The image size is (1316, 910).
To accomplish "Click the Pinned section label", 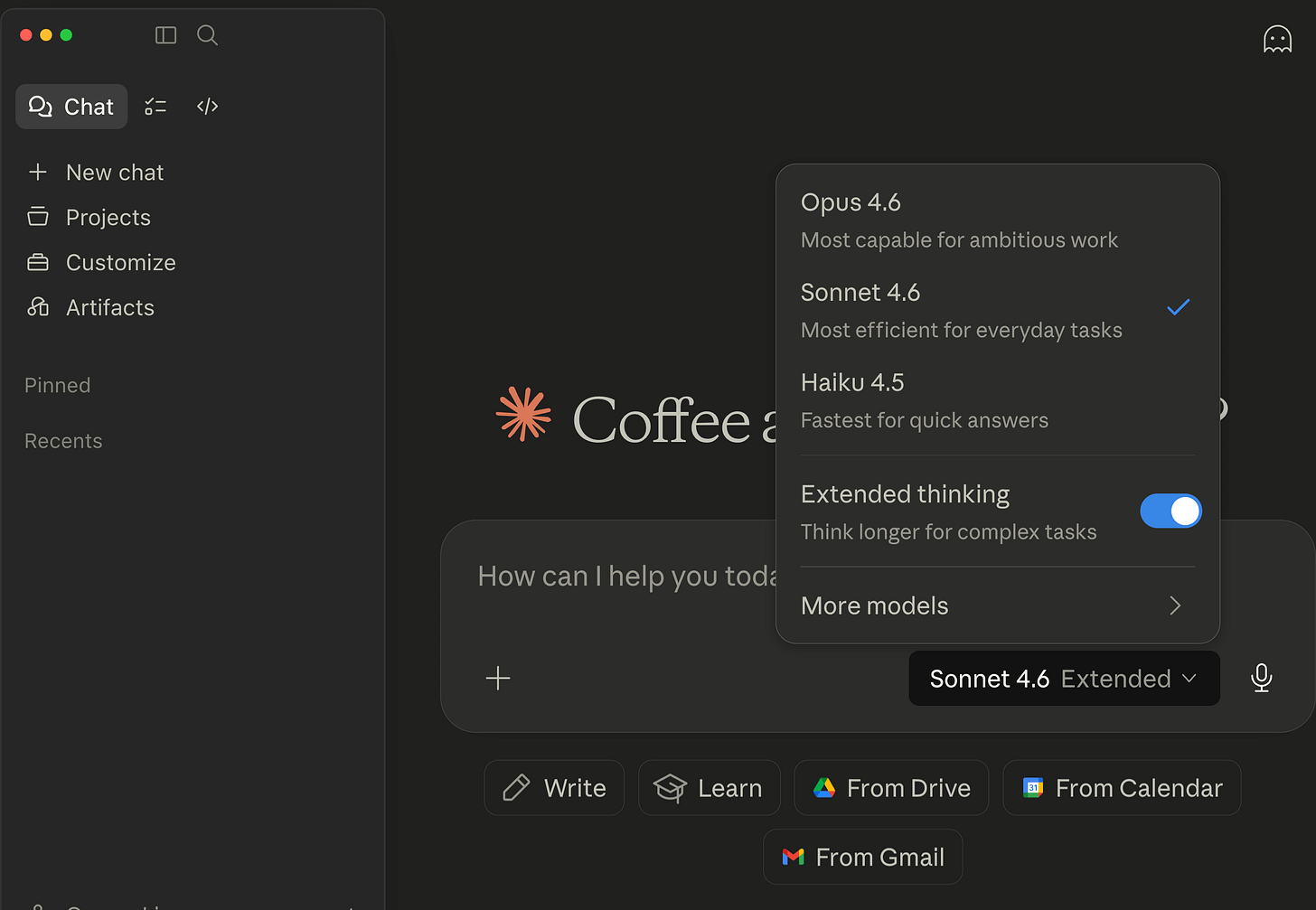I will [x=58, y=386].
